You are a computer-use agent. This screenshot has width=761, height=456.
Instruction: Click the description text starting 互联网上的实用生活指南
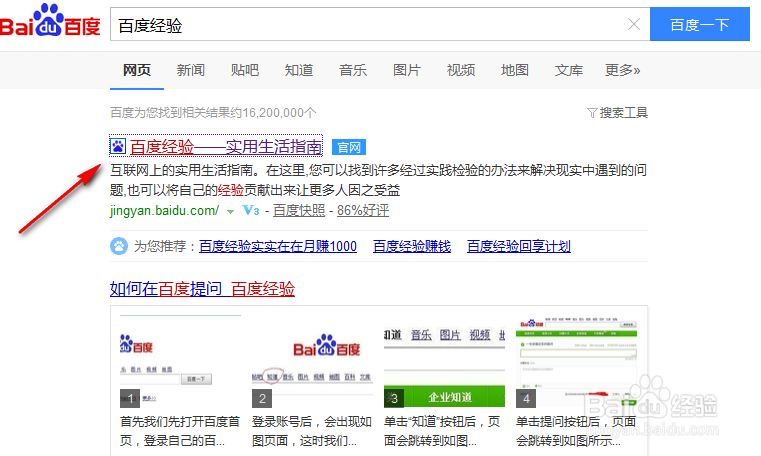tap(379, 180)
